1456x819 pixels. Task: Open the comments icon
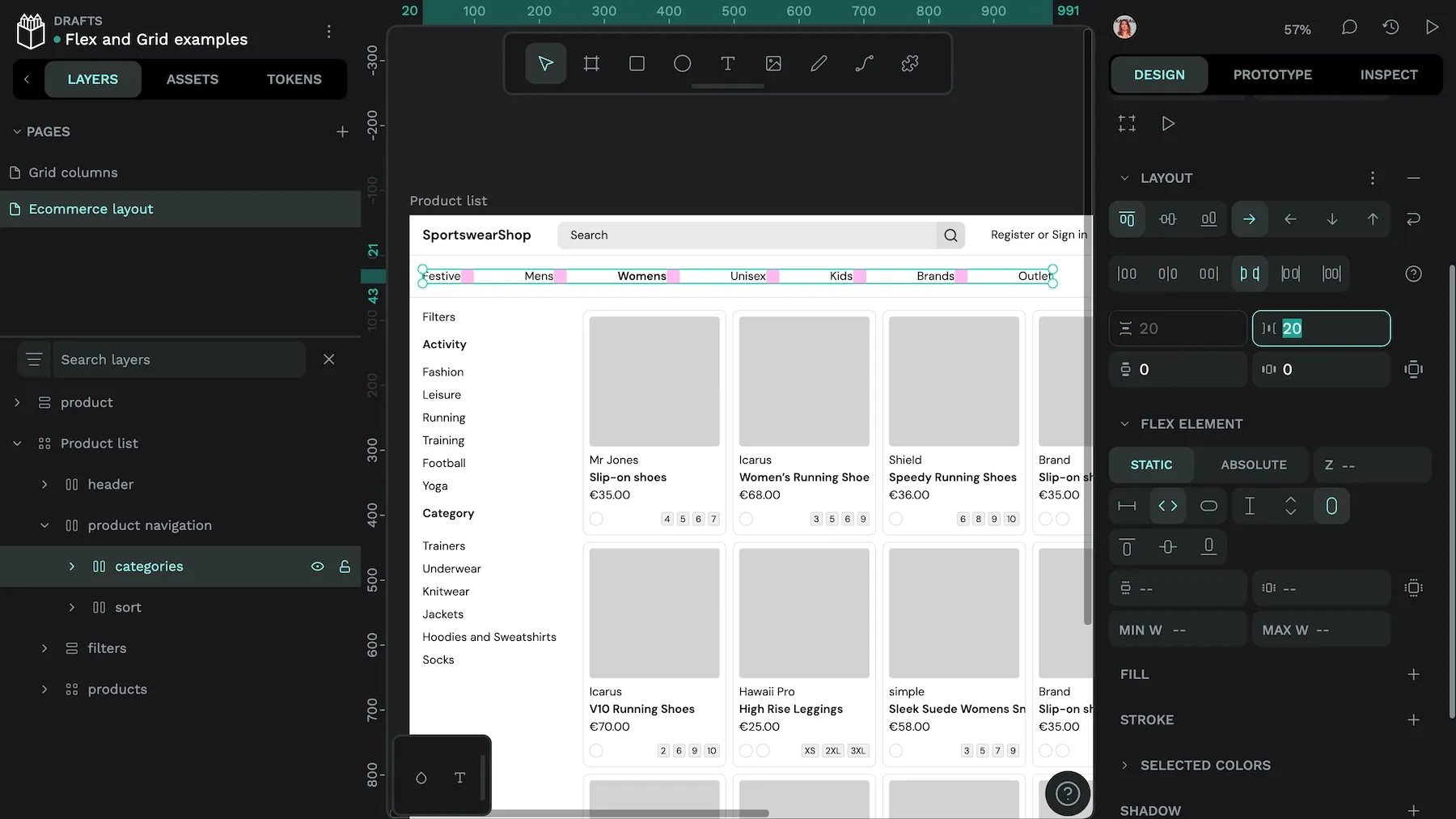tap(1348, 28)
